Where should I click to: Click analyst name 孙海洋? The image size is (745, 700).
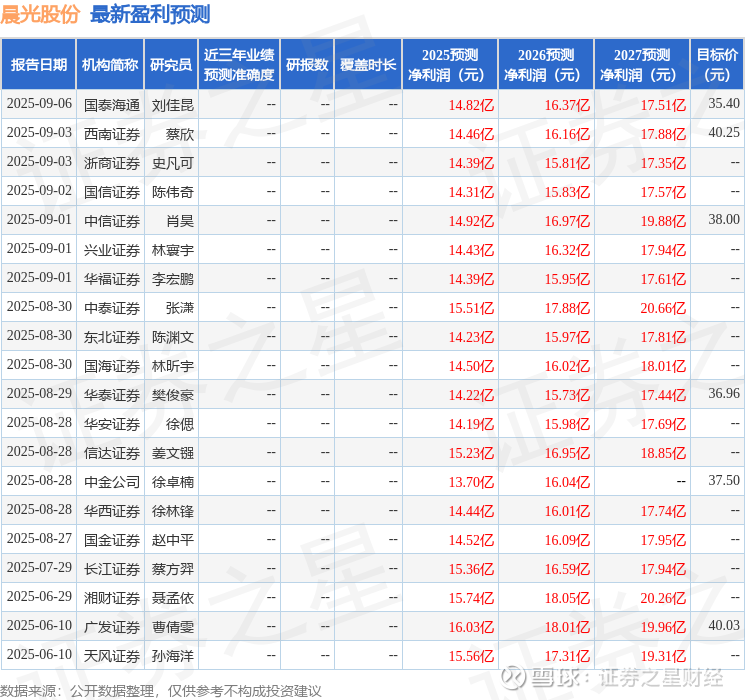click(173, 656)
